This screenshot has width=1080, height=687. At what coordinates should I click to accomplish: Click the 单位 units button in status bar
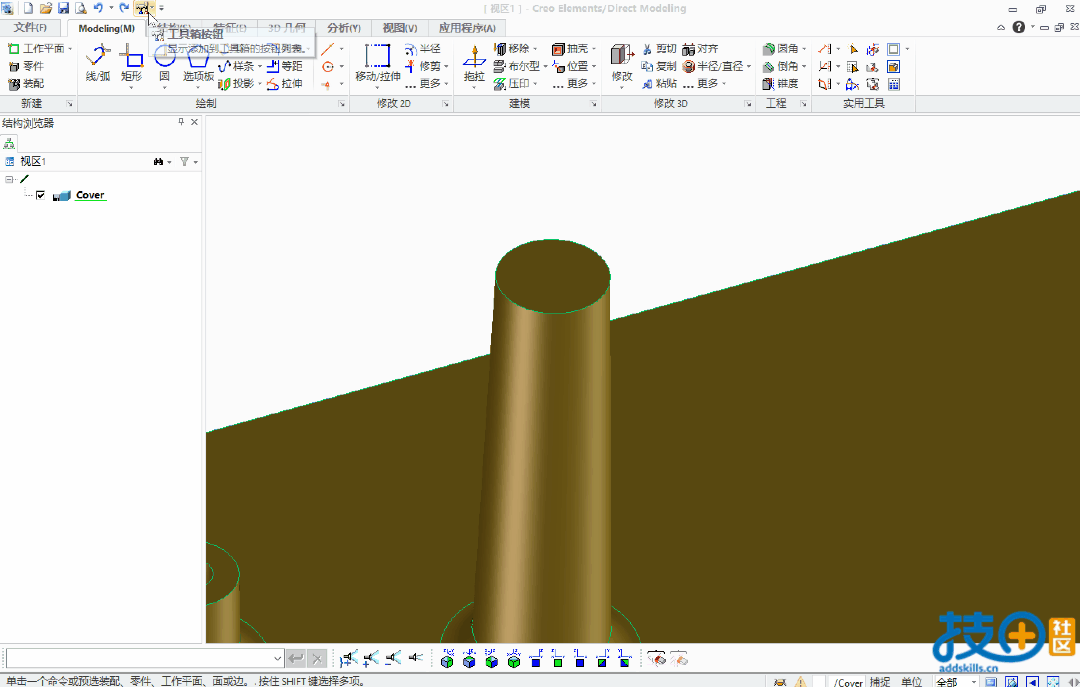pyautogui.click(x=911, y=681)
